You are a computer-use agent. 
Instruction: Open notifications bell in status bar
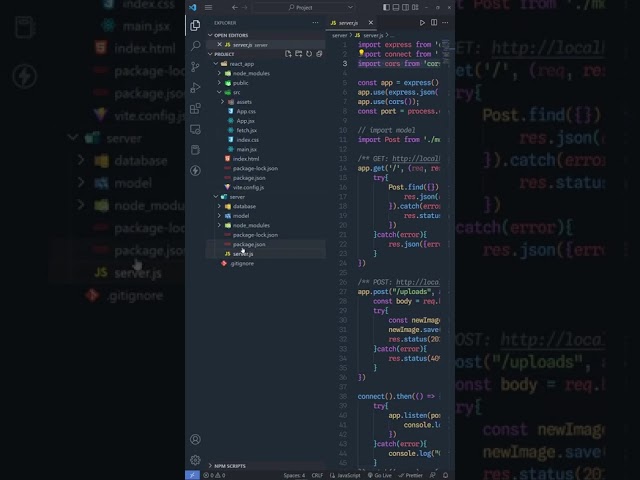pos(446,475)
